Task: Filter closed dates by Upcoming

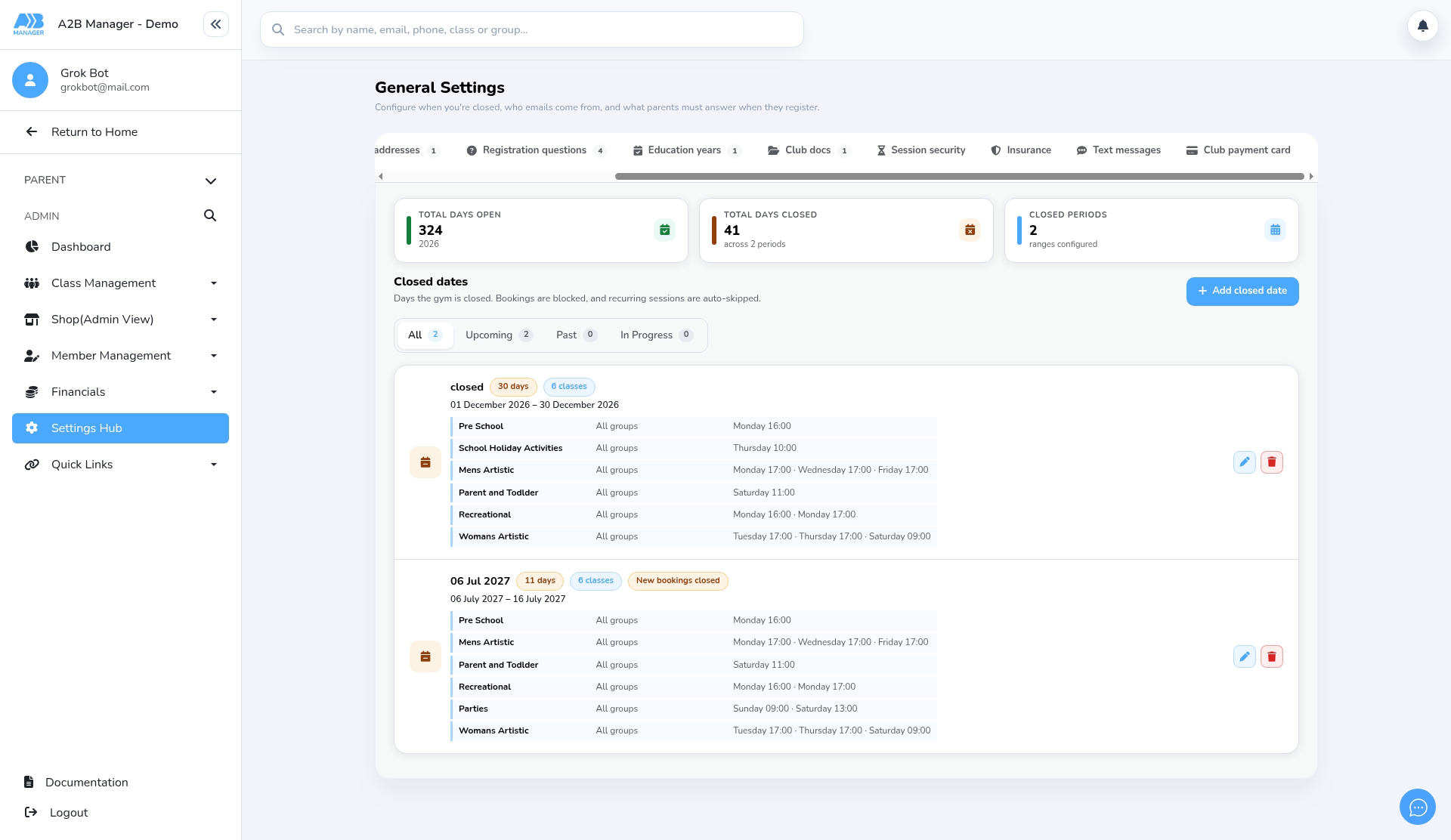Action: (499, 335)
